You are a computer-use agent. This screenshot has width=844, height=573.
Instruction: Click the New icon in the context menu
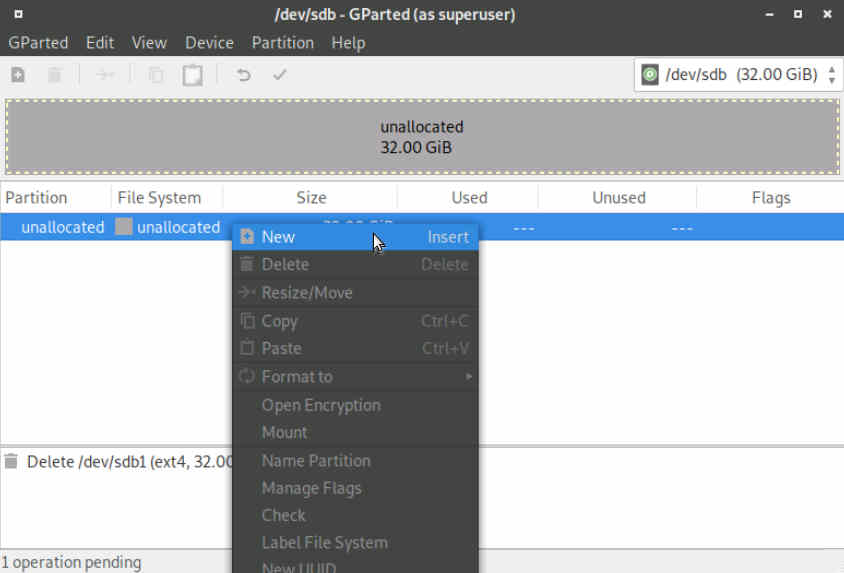[x=247, y=236]
